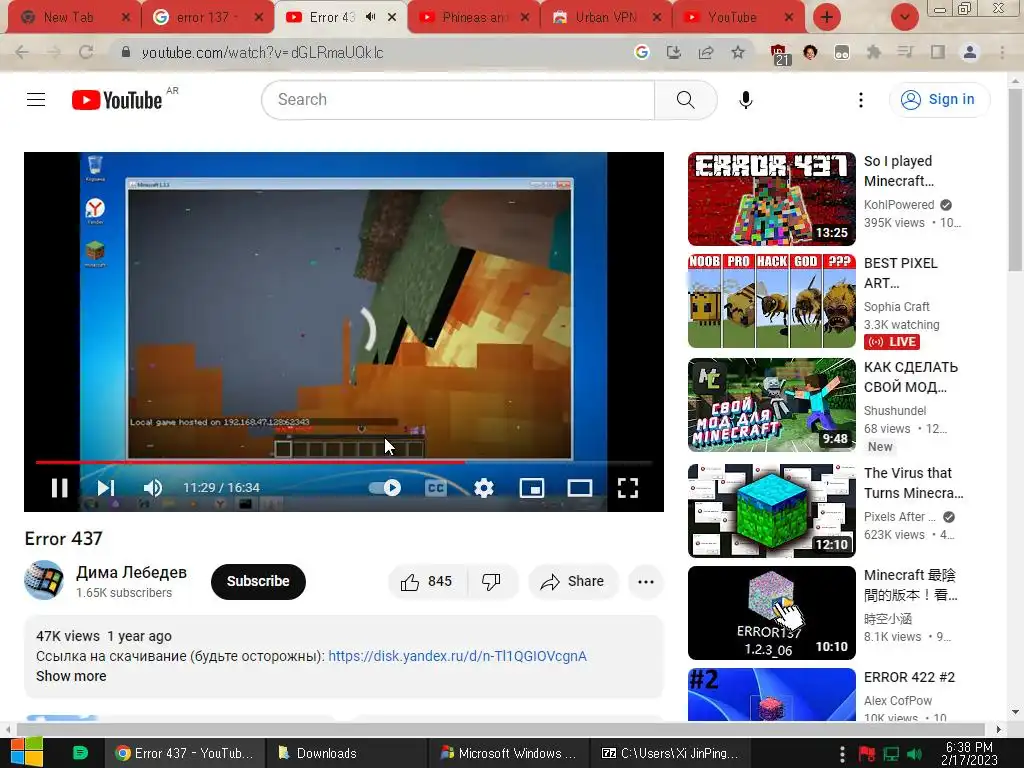Image resolution: width=1024 pixels, height=768 pixels.
Task: Open Downloads window from taskbar
Action: tap(346, 753)
